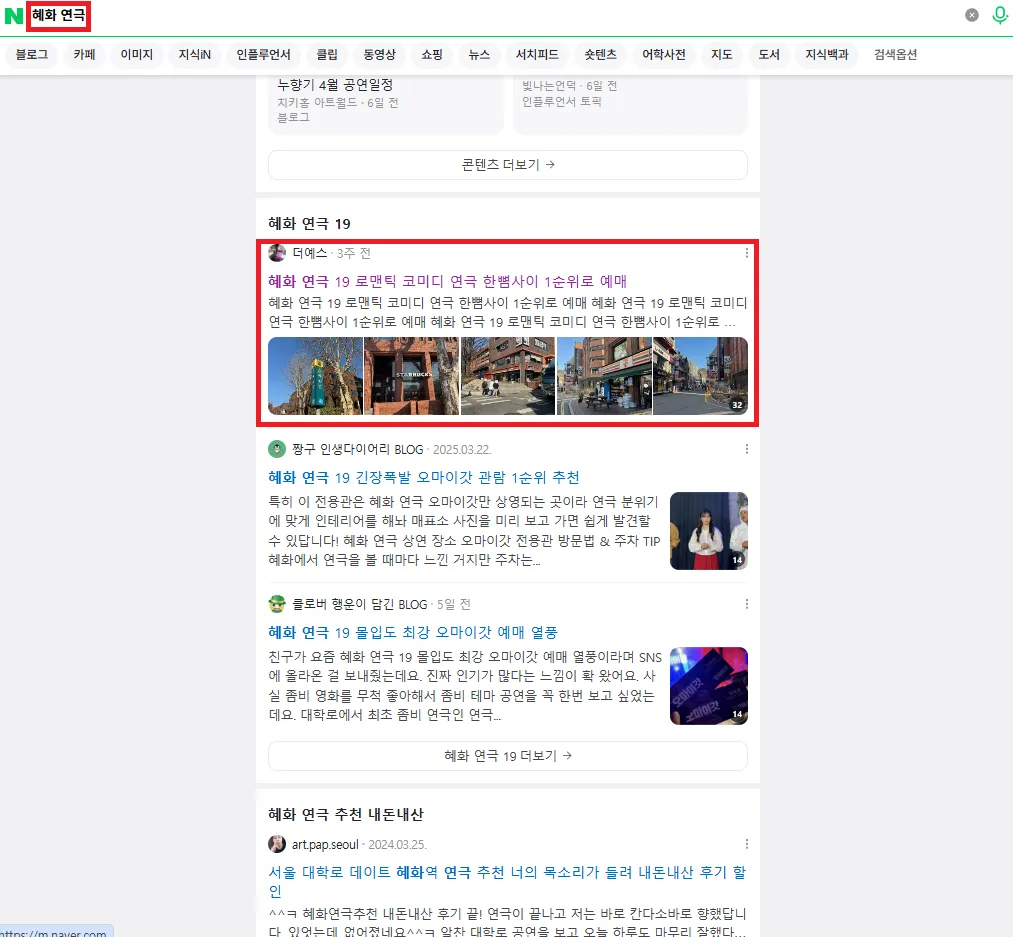Open the 빛나는언덕 인플루언서 토픽 card
The image size is (1013, 937).
(631, 103)
